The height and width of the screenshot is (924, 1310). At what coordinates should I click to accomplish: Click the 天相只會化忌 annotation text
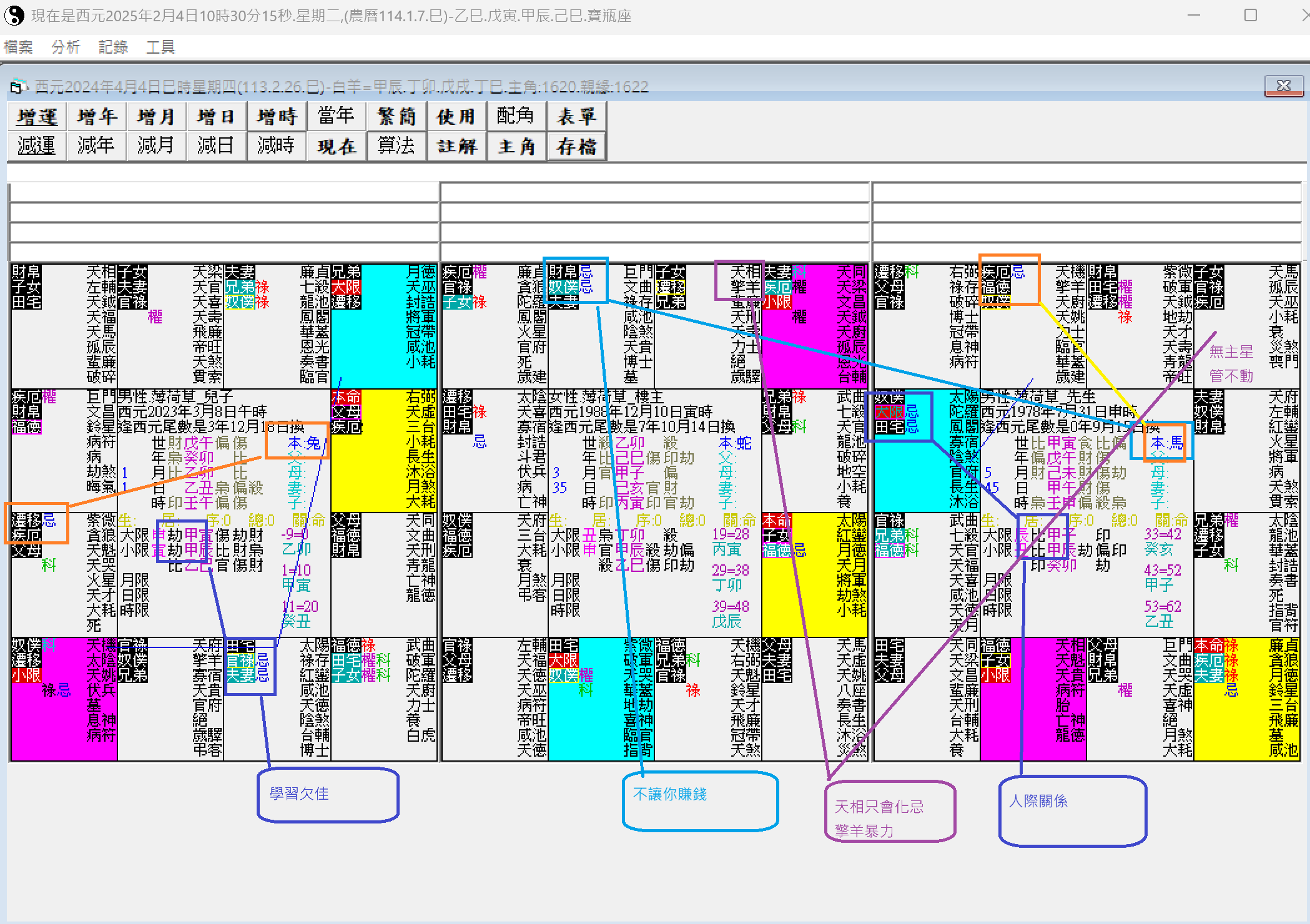point(879,807)
